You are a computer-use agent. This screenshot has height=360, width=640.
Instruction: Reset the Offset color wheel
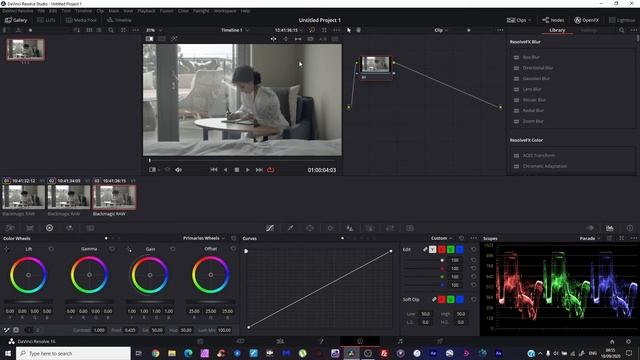click(x=233, y=249)
